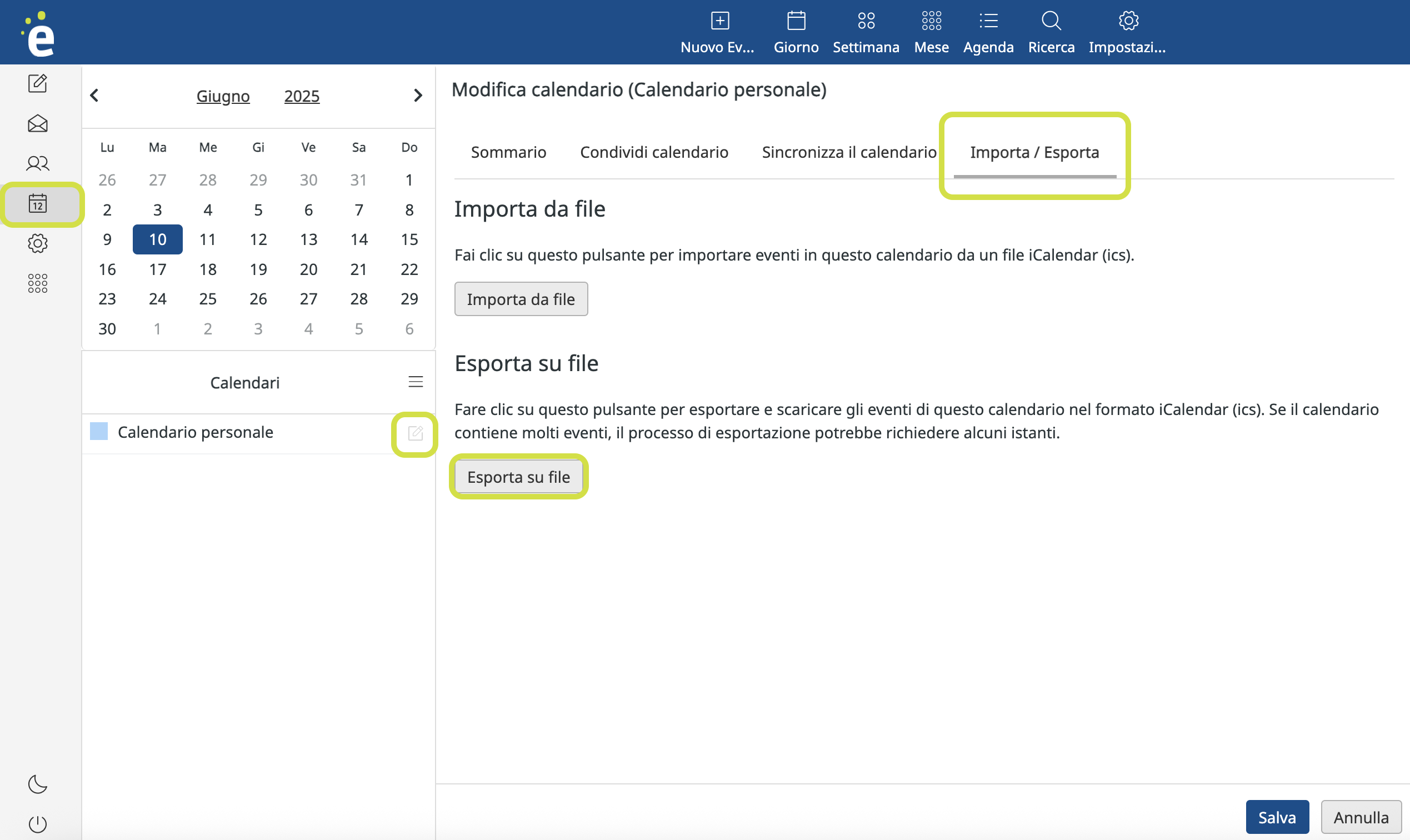Create a new event with Nuovo Ev...
1410x840 pixels.
718,33
